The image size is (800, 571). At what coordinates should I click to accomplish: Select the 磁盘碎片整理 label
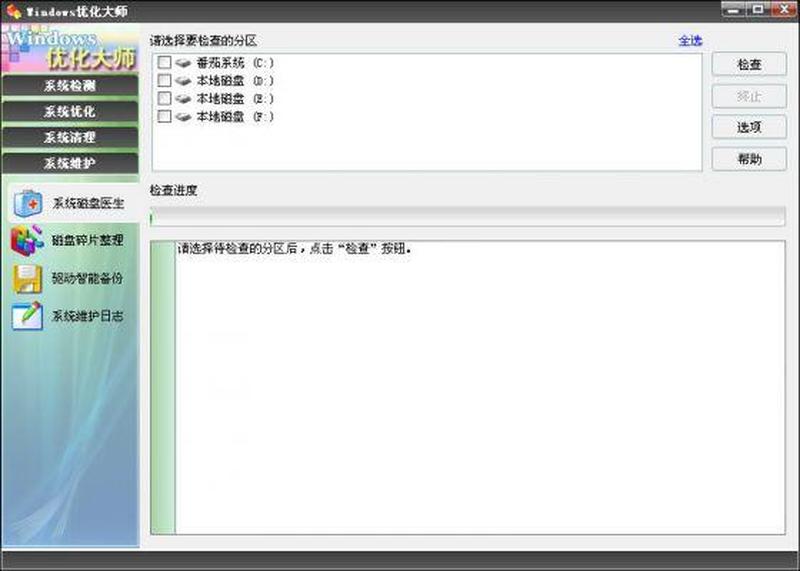tap(87, 240)
